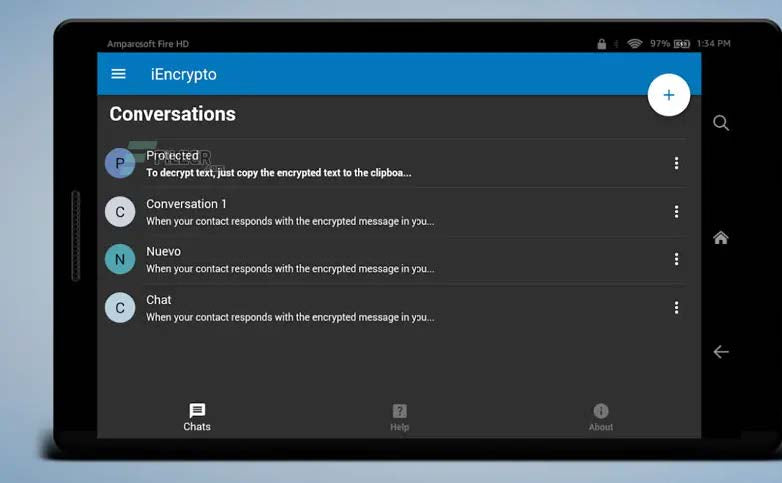
Task: Tap the lock icon in status bar
Action: click(x=601, y=44)
